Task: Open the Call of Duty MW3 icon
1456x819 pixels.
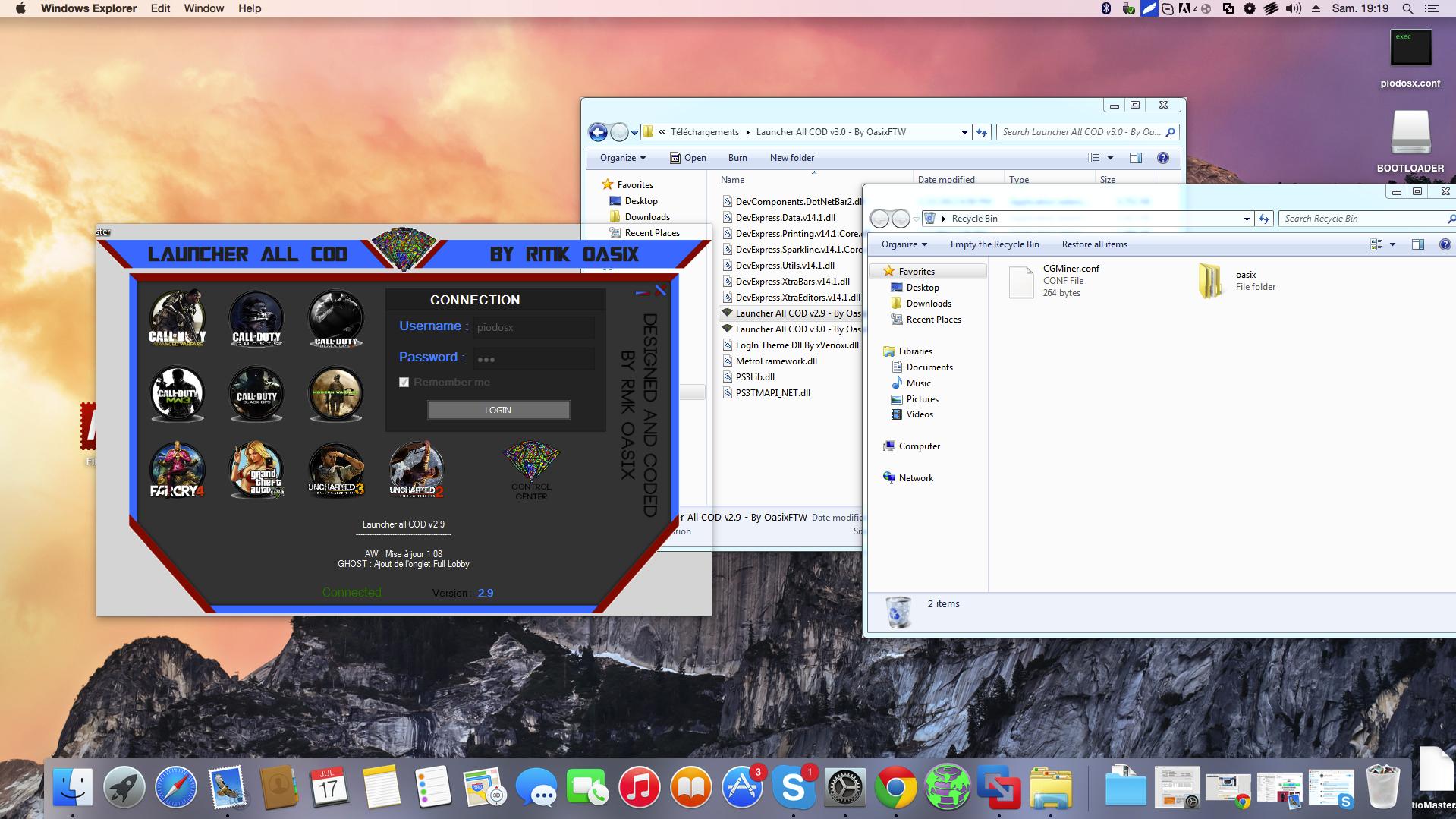Action: 177,394
